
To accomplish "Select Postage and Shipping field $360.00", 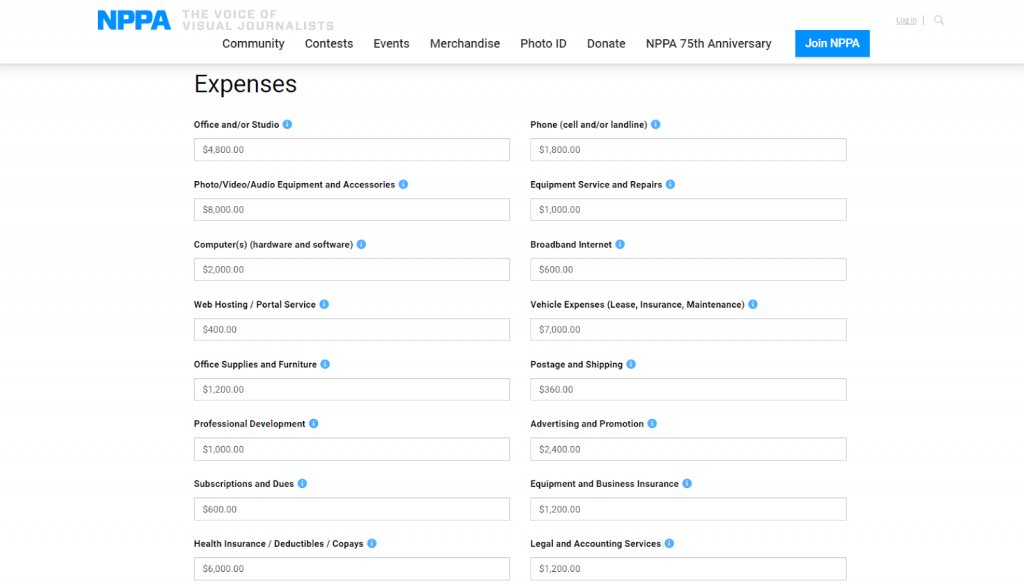I will click(688, 389).
